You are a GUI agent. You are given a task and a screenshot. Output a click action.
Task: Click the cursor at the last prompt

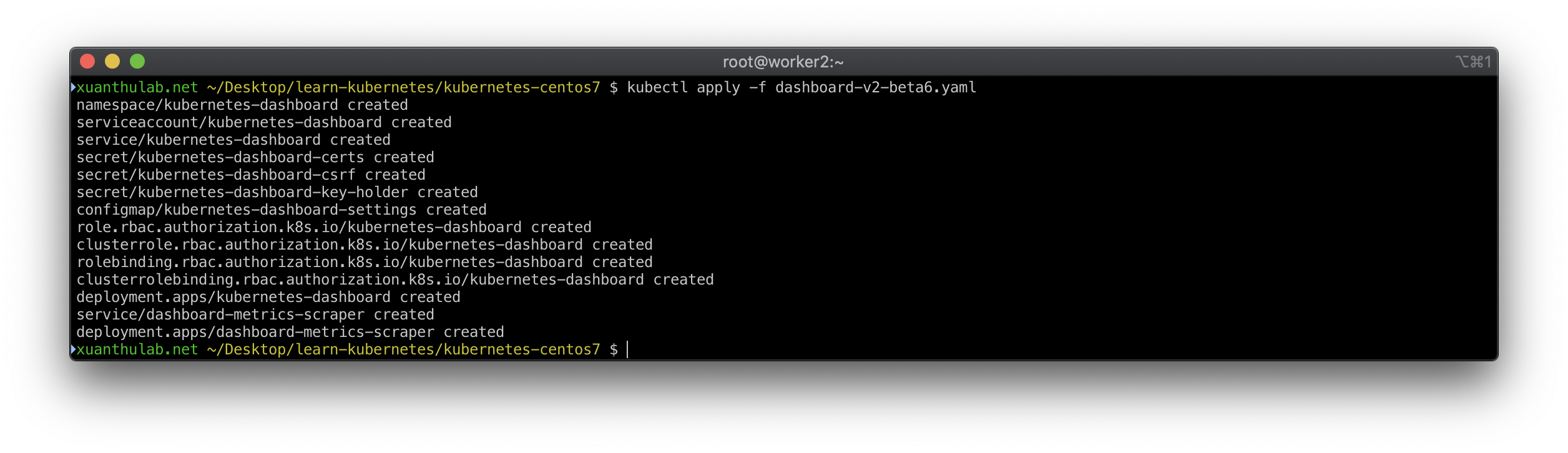(627, 349)
